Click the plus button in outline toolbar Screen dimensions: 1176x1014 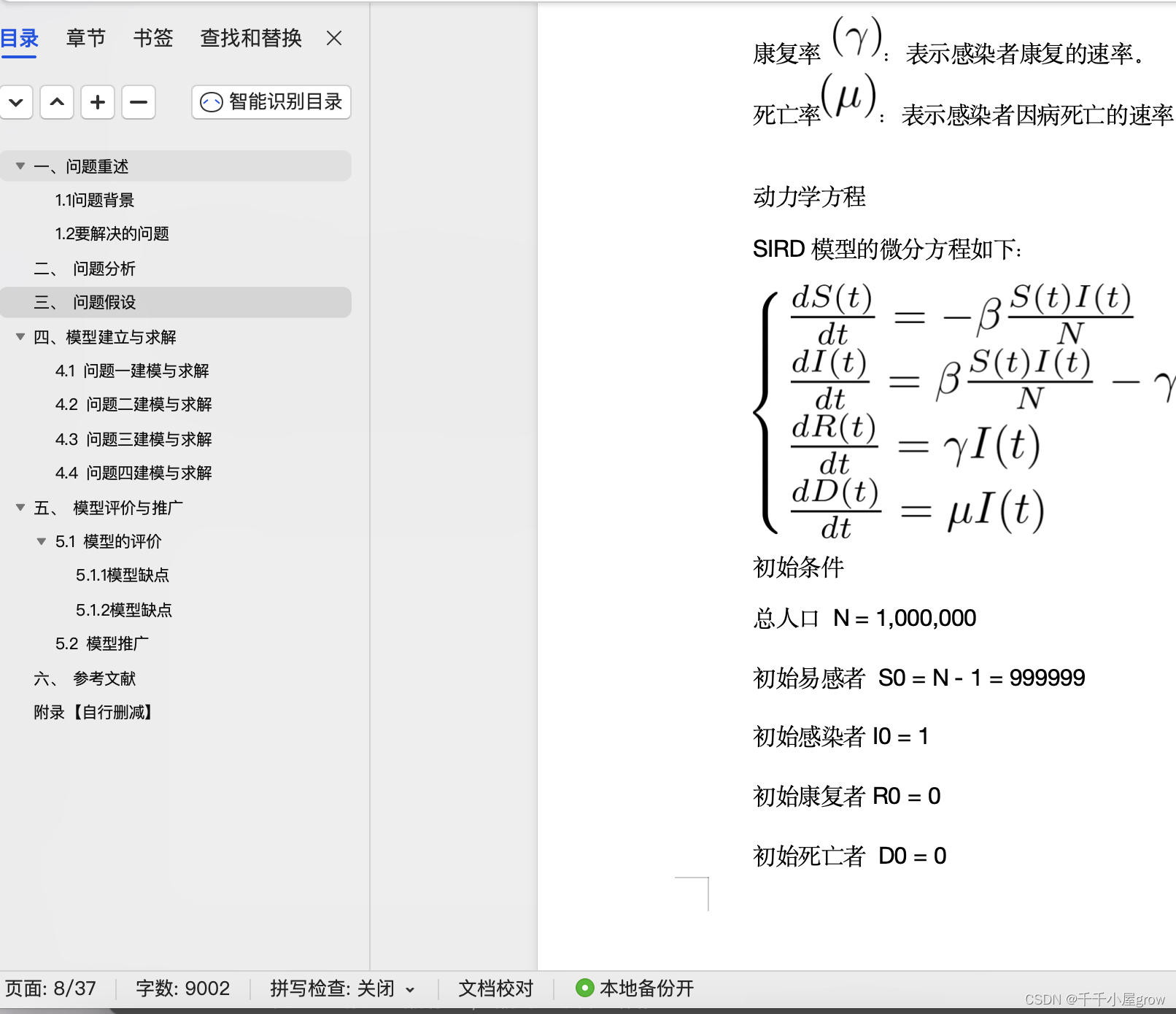pos(98,102)
